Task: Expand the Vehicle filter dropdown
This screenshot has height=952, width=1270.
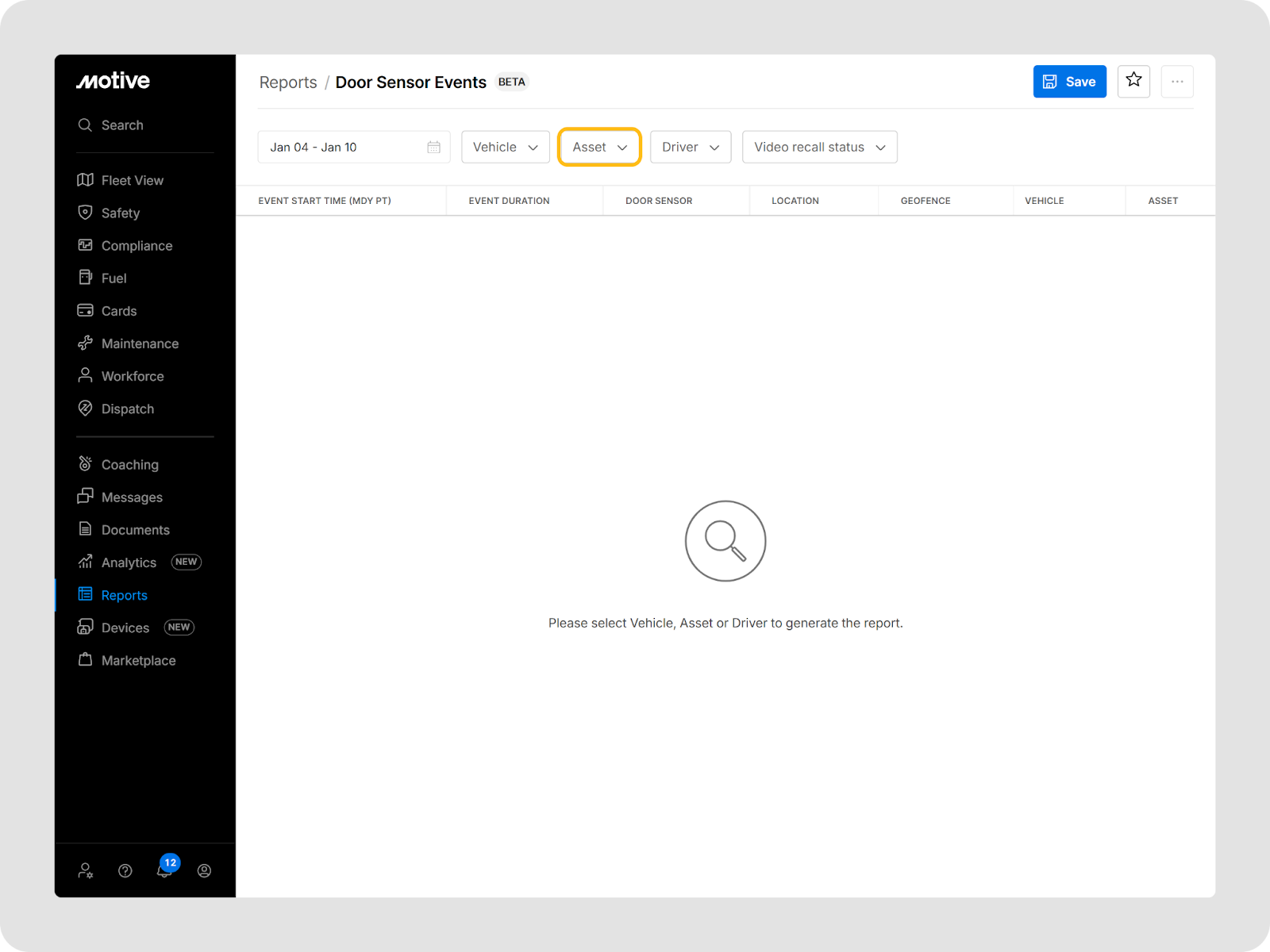Action: click(505, 147)
